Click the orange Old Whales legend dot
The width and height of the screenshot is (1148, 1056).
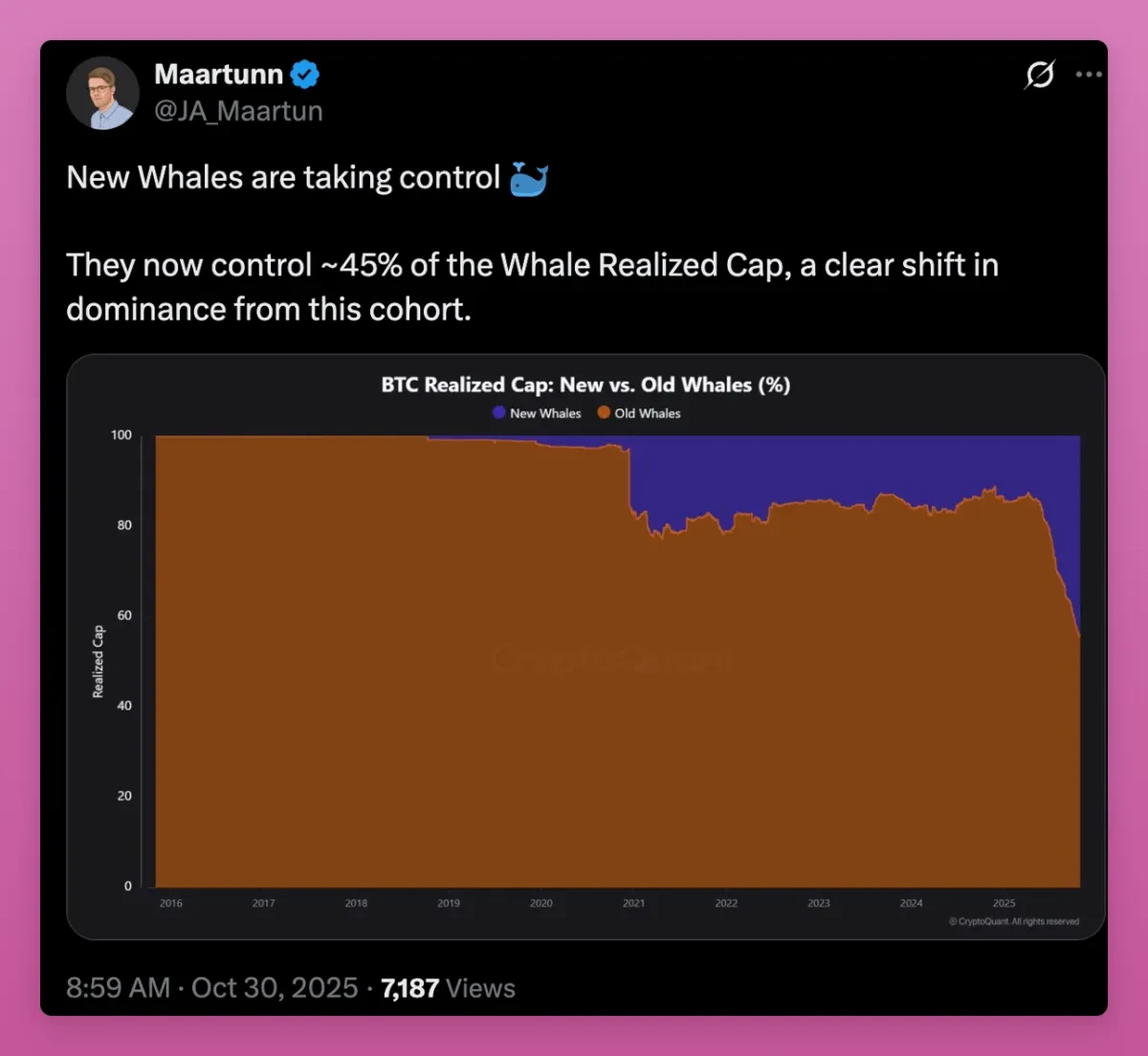click(604, 412)
